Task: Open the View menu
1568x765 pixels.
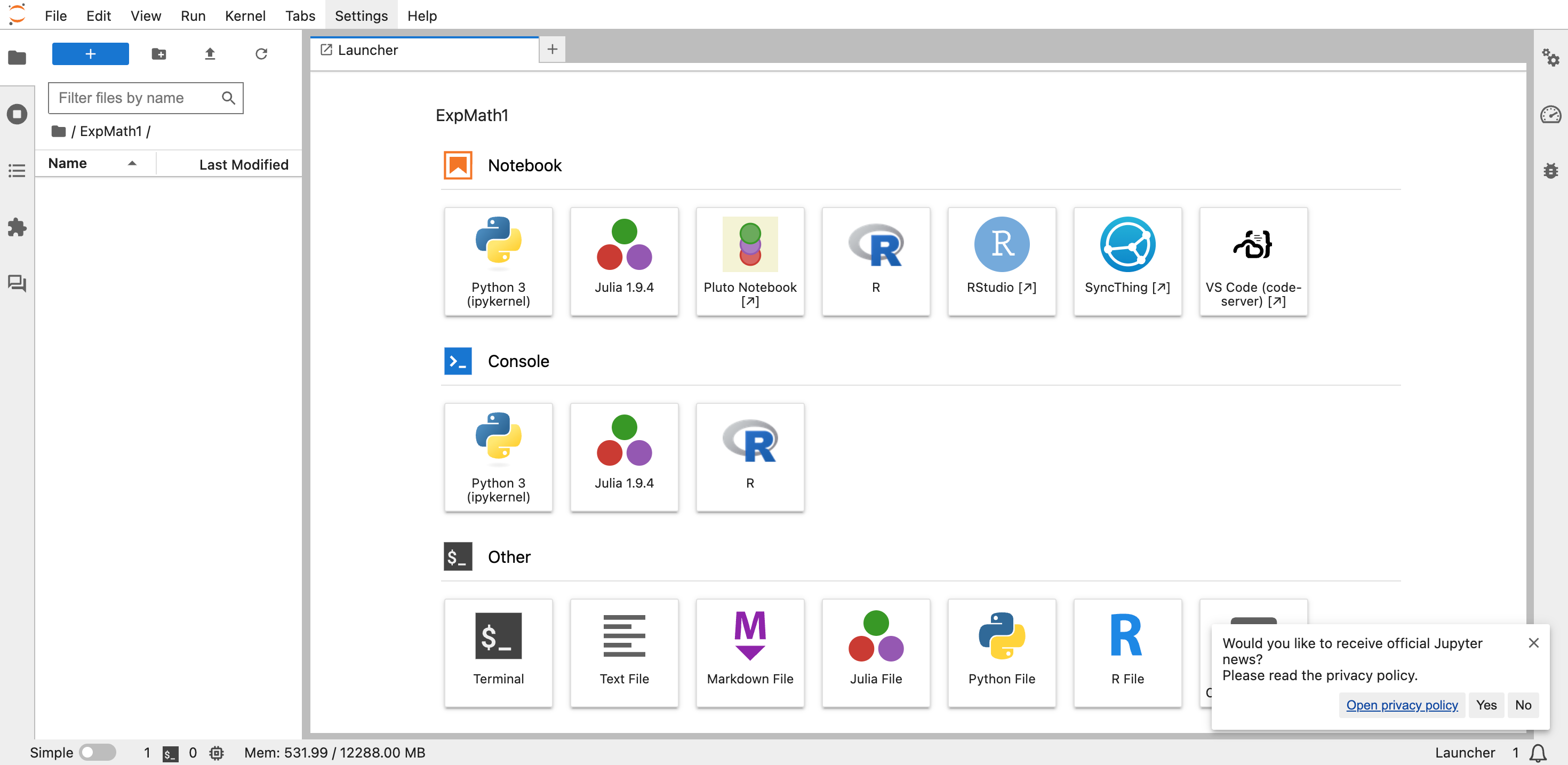Action: [x=146, y=16]
